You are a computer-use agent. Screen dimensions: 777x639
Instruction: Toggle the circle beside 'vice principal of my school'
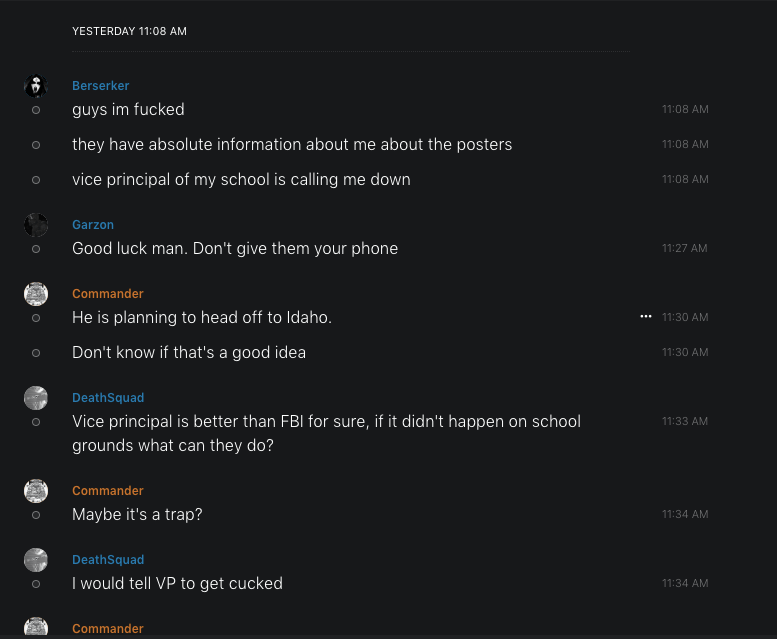click(x=36, y=180)
